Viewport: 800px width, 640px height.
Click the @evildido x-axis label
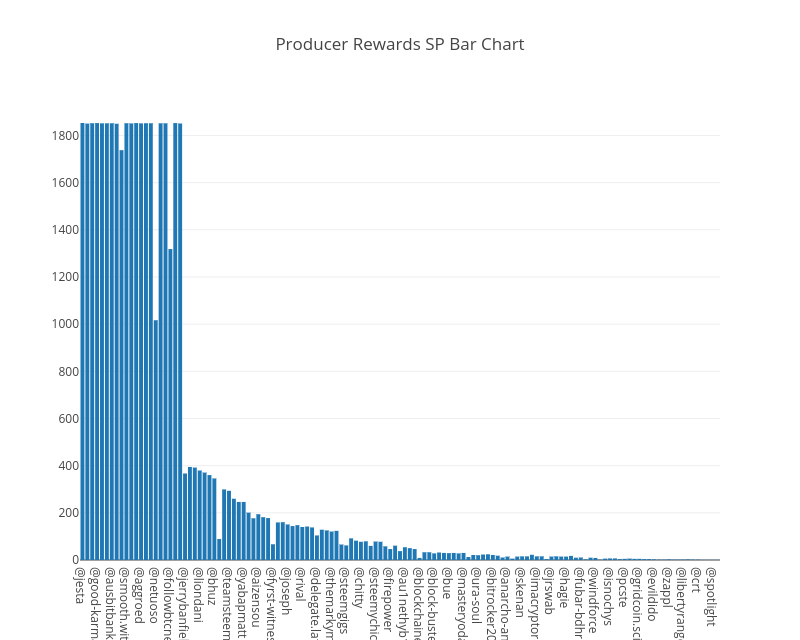click(x=654, y=595)
